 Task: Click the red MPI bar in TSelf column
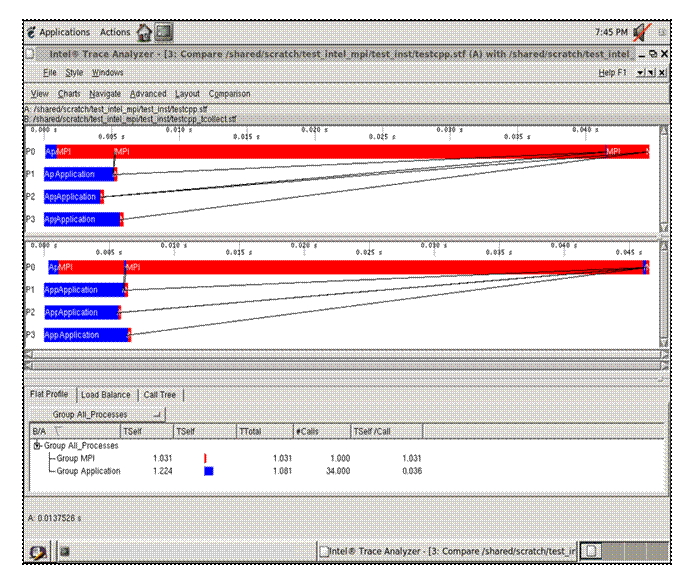pos(205,458)
